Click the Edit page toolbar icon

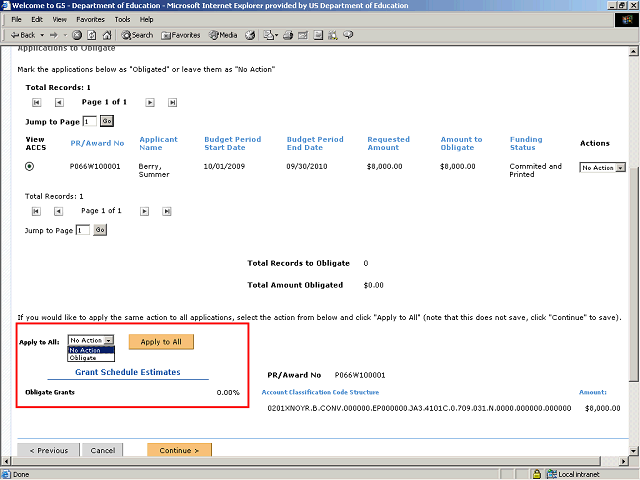coord(303,35)
